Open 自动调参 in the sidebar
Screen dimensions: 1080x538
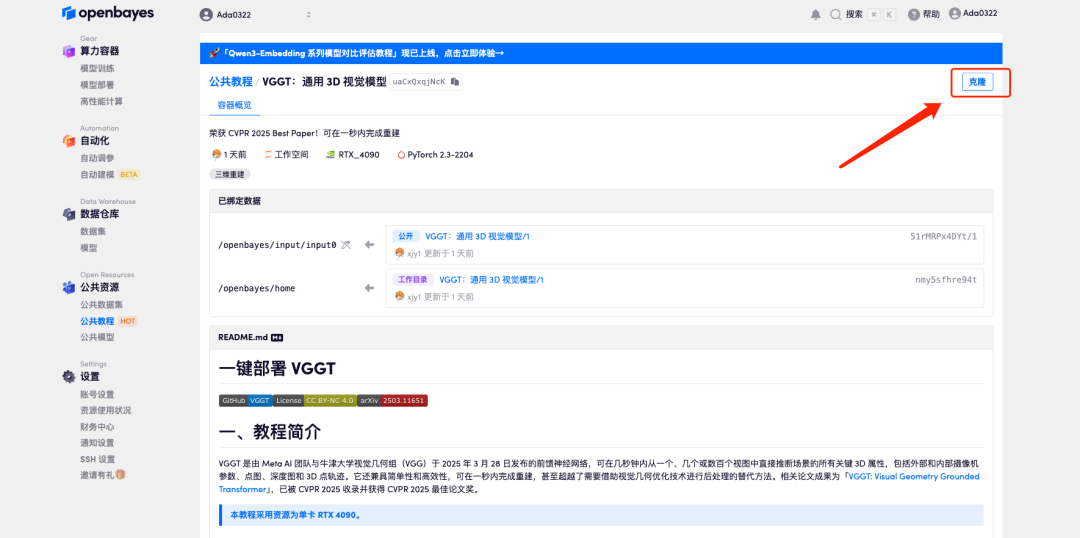[x=97, y=158]
